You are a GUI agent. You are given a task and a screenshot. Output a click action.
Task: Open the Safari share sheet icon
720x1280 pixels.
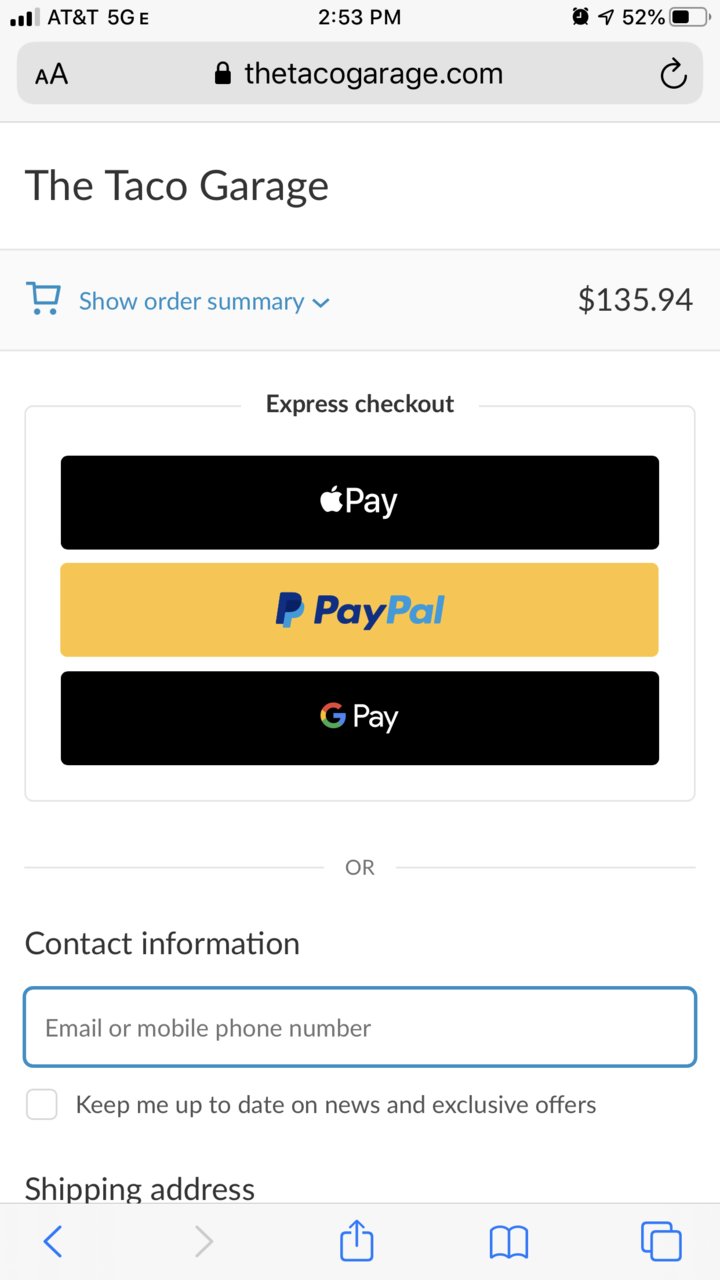(357, 1240)
